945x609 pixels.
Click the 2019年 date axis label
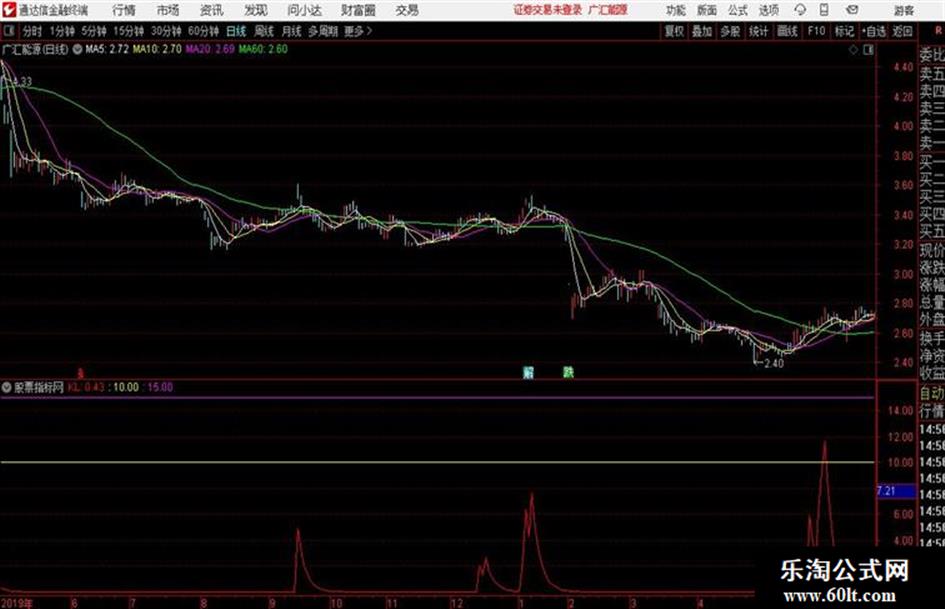click(x=16, y=603)
